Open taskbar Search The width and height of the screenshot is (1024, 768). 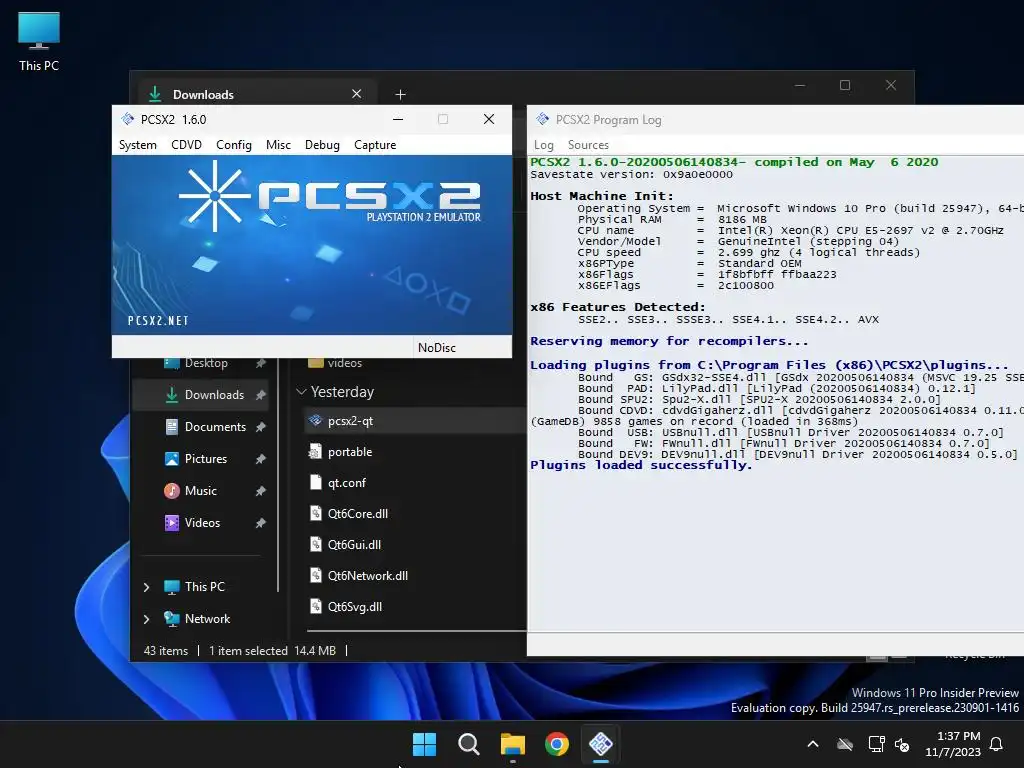point(468,744)
